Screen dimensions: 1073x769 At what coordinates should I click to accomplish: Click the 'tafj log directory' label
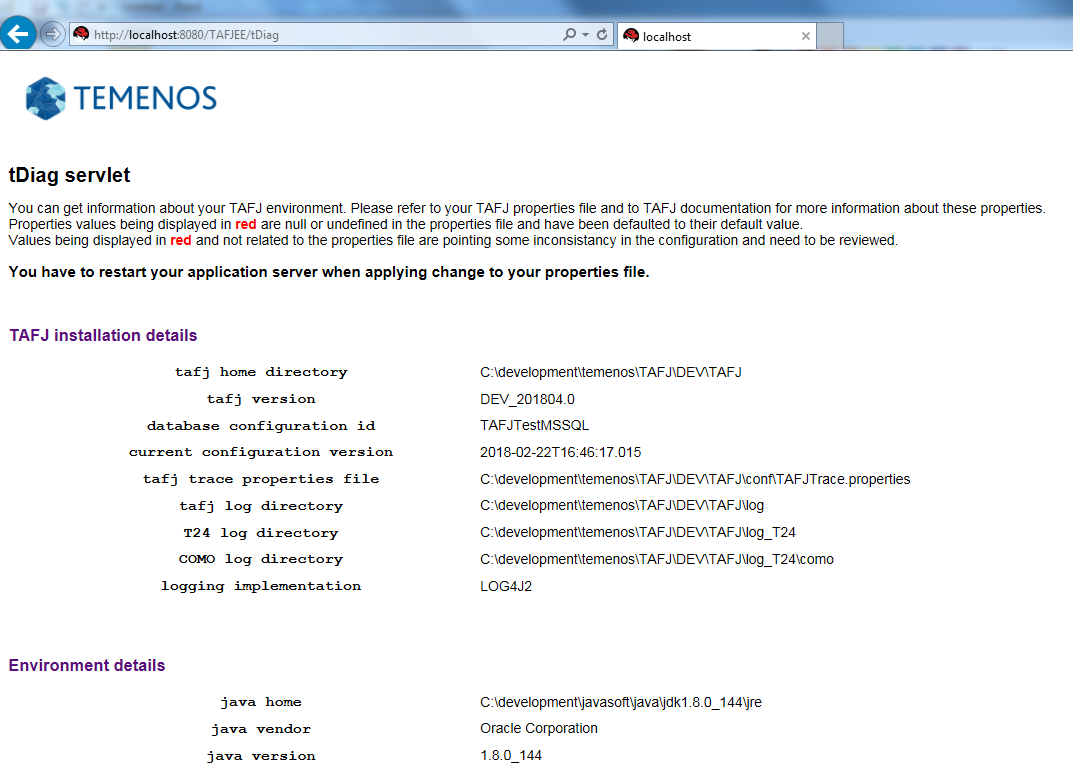(261, 506)
